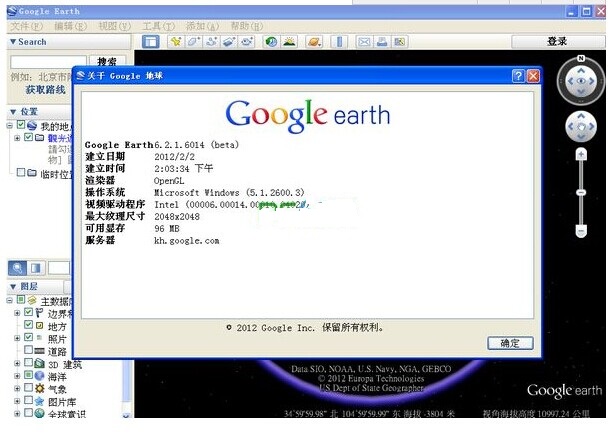The image size is (615, 435).
Task: Click the yellow pushpin Add Placemark icon
Action: (176, 42)
